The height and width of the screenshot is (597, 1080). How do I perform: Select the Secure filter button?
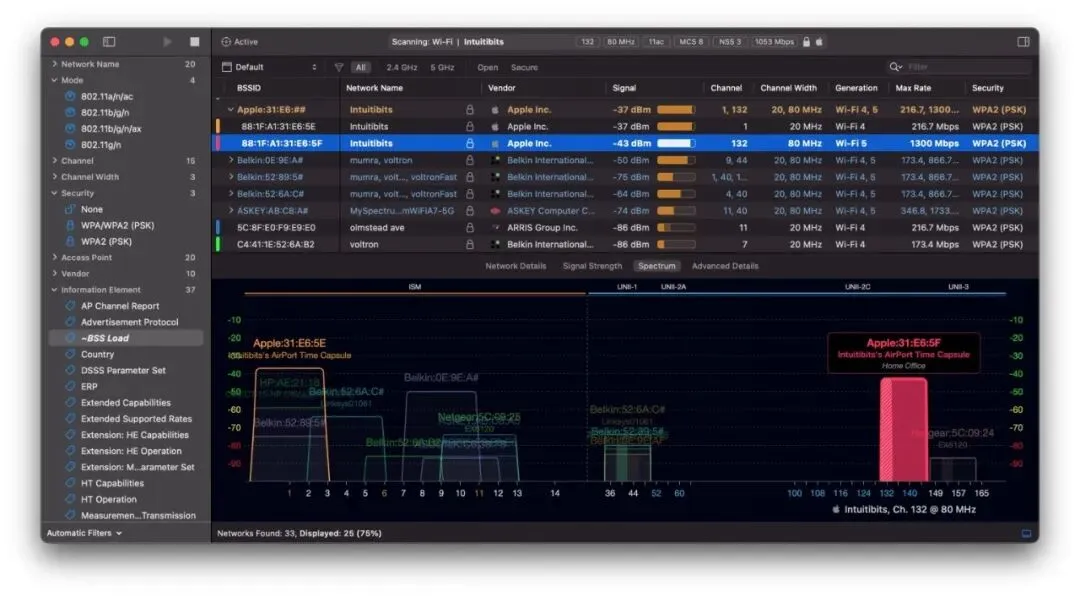[x=524, y=67]
